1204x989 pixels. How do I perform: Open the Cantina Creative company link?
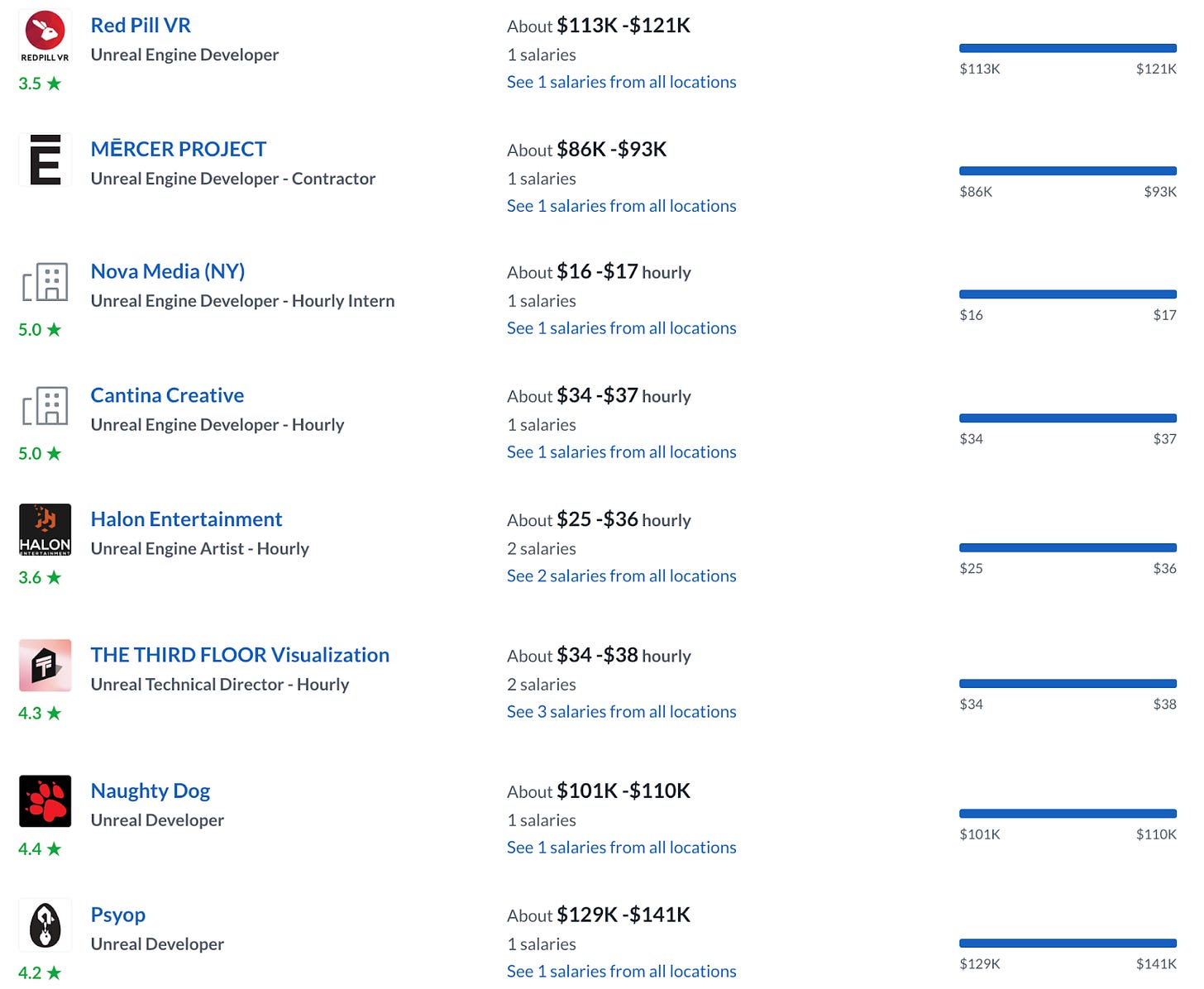point(167,395)
